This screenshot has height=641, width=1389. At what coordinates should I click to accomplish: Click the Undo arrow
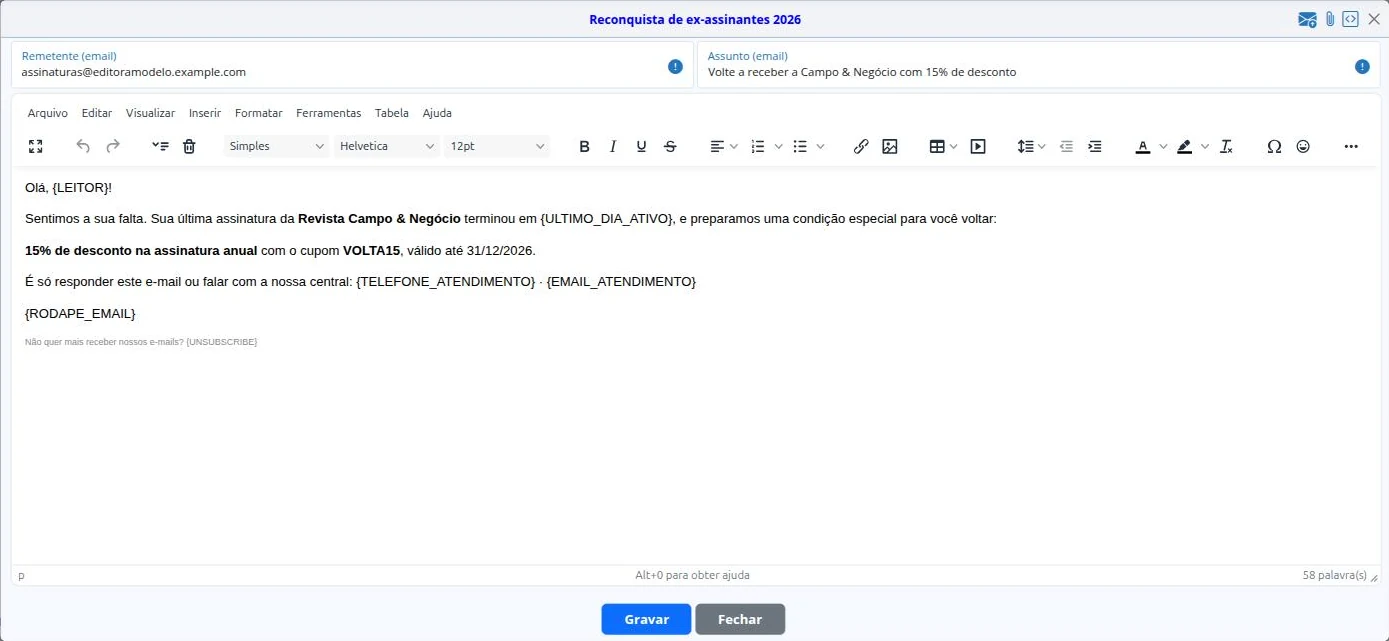pyautogui.click(x=83, y=146)
